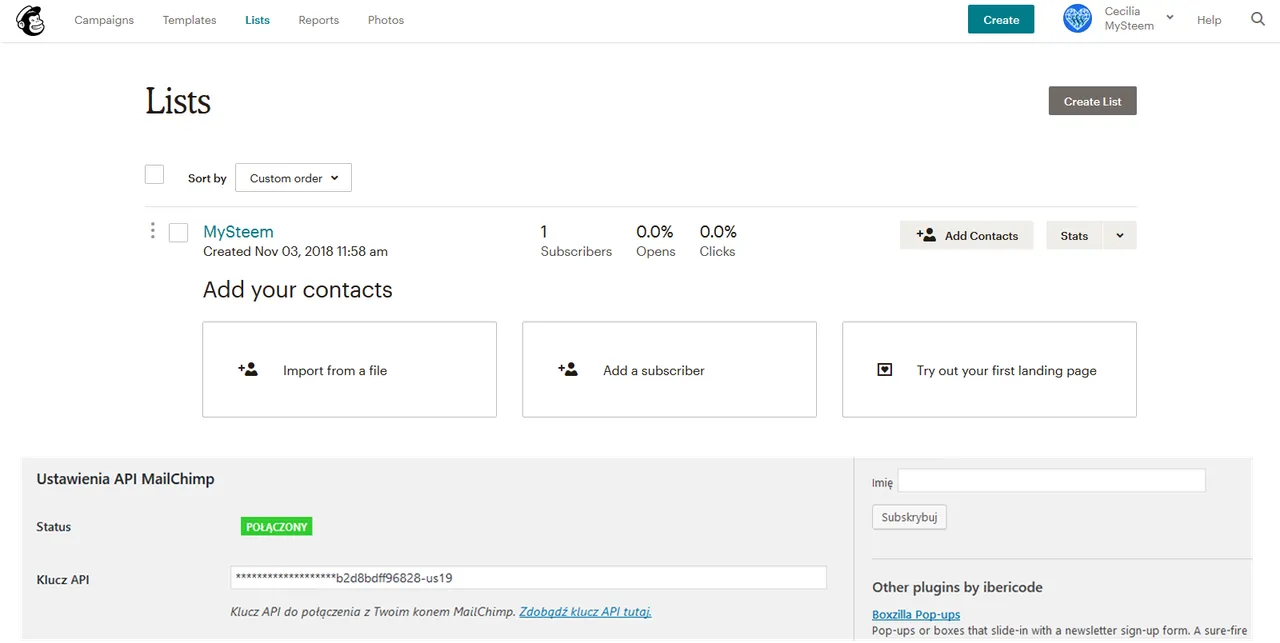The image size is (1280, 643).
Task: Click the Ustawienia API MailChimp heading
Action: coord(125,479)
